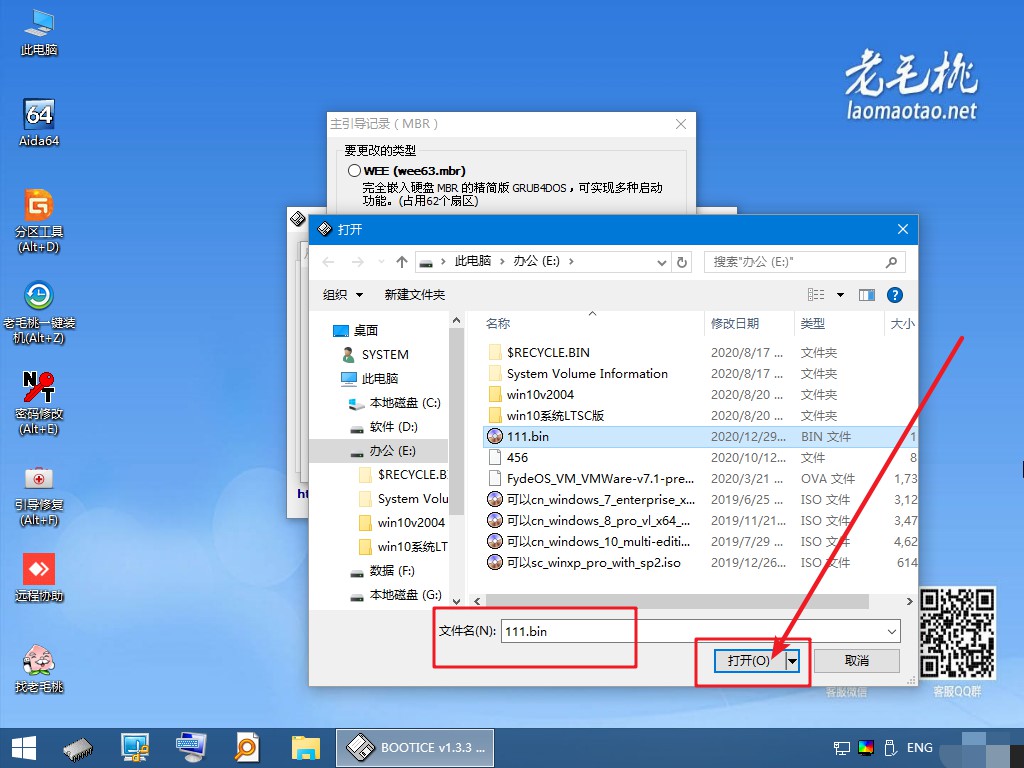Launch 远程协助 desktop icon
The height and width of the screenshot is (768, 1024).
coord(39,577)
